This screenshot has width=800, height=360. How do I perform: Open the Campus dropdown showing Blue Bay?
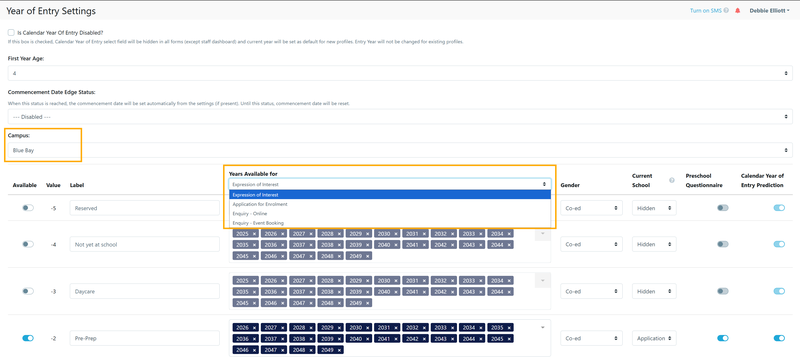(x=400, y=150)
